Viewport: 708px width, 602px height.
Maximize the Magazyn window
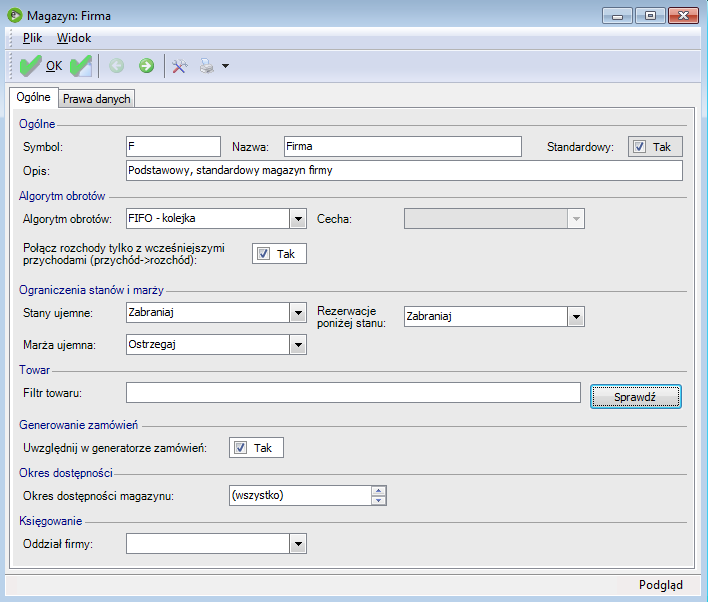[x=650, y=16]
